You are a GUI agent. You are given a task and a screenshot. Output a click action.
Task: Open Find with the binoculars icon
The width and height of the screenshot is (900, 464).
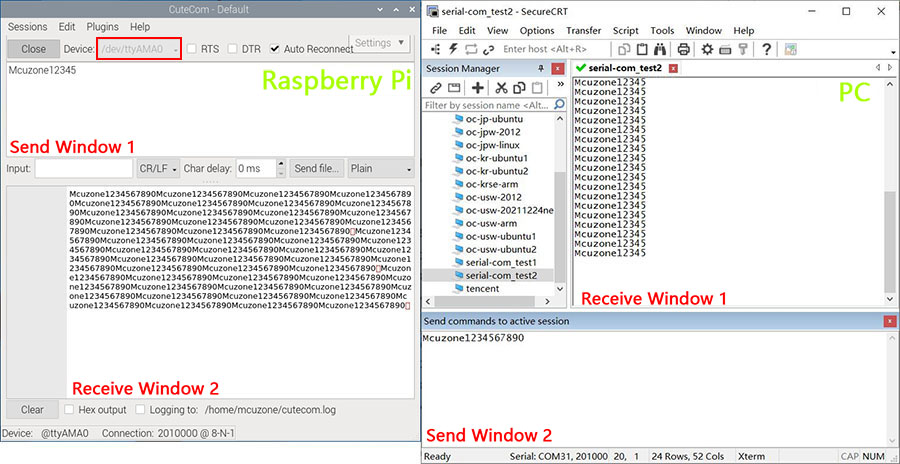point(661,49)
